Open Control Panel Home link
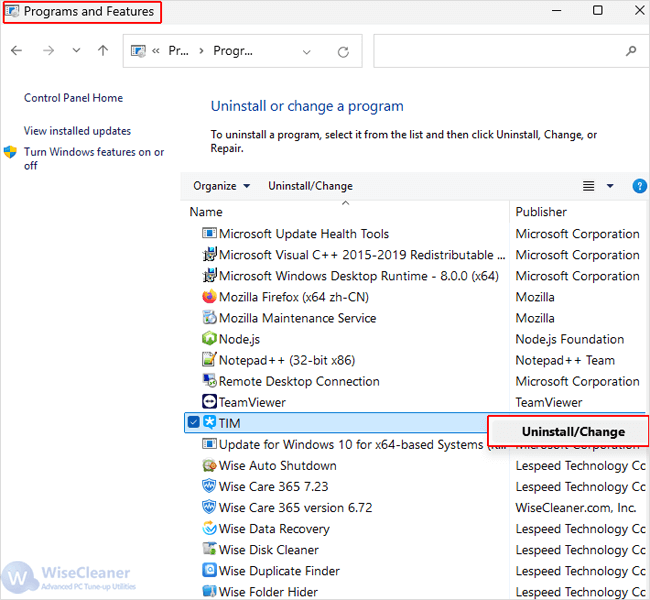This screenshot has width=650, height=600. (x=73, y=98)
